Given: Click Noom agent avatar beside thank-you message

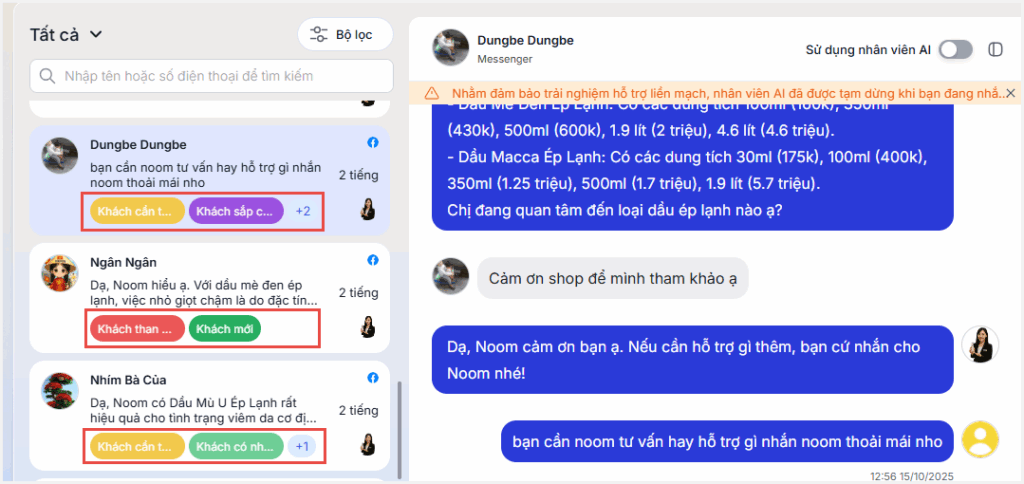Looking at the screenshot, I should coord(979,345).
